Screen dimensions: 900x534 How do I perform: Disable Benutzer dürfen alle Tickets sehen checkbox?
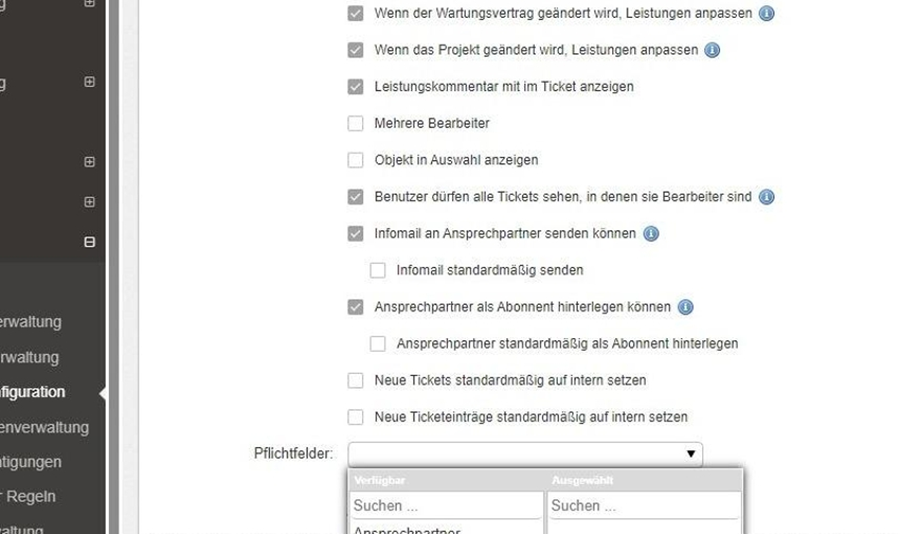click(355, 197)
